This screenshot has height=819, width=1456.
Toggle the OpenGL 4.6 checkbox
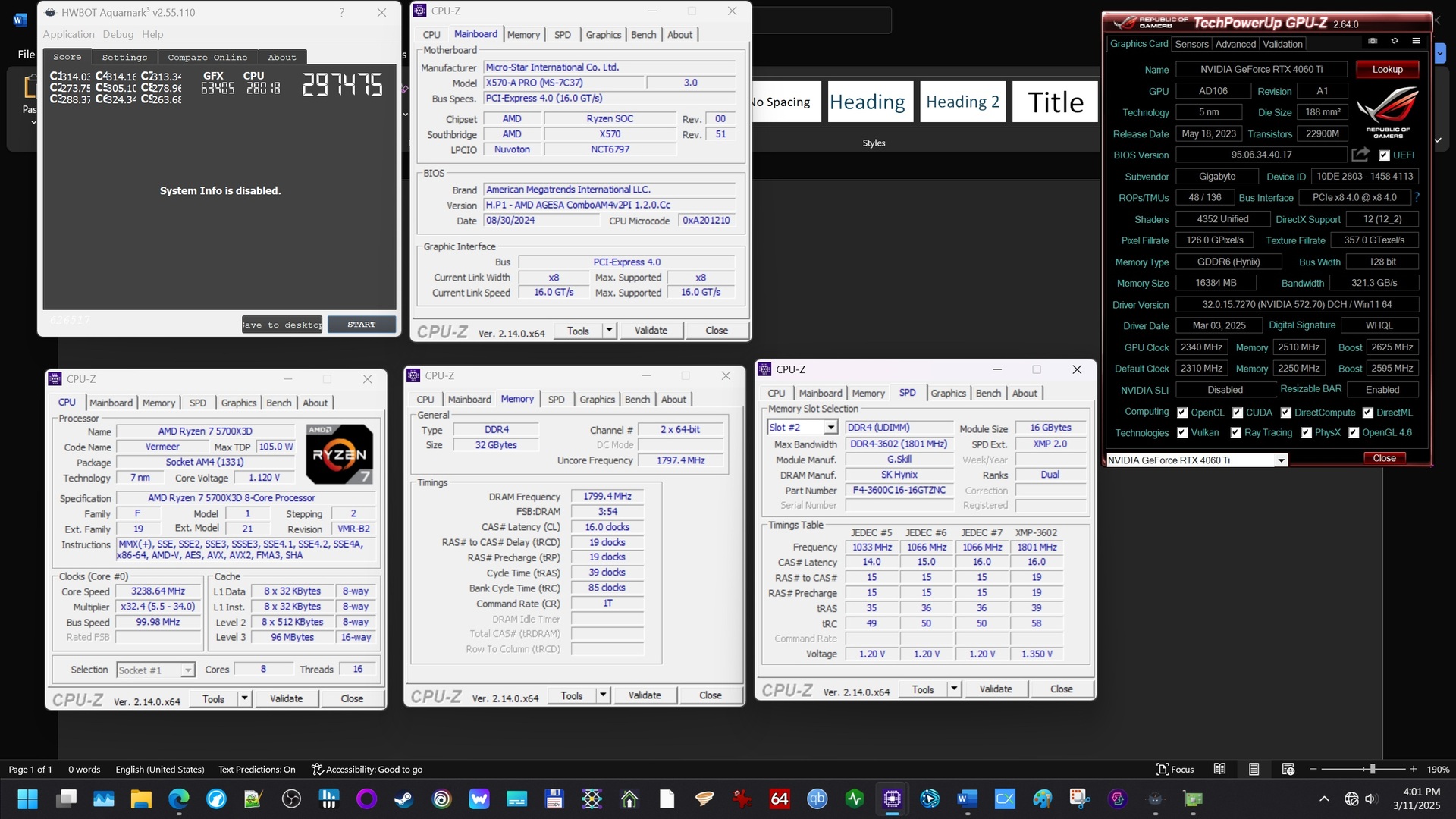point(1354,433)
